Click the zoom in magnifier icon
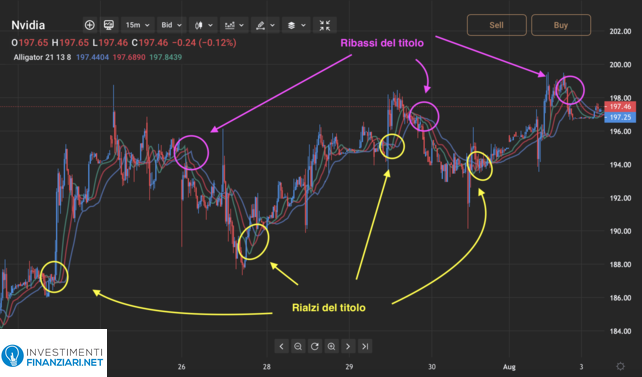Image resolution: width=642 pixels, height=377 pixels. [x=331, y=346]
